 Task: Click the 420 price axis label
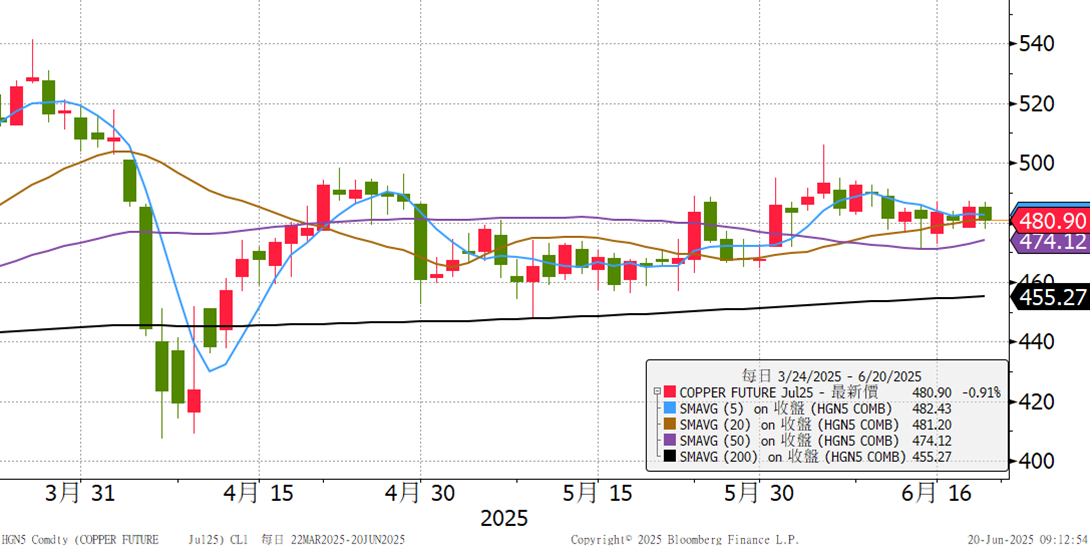pos(1036,402)
